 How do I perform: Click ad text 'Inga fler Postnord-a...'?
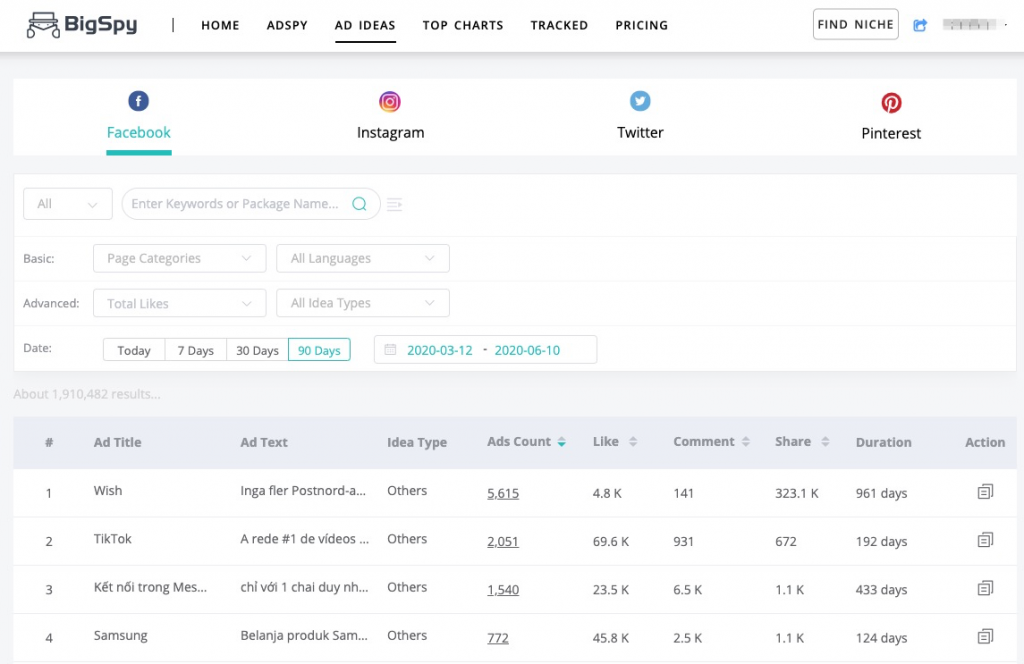303,491
